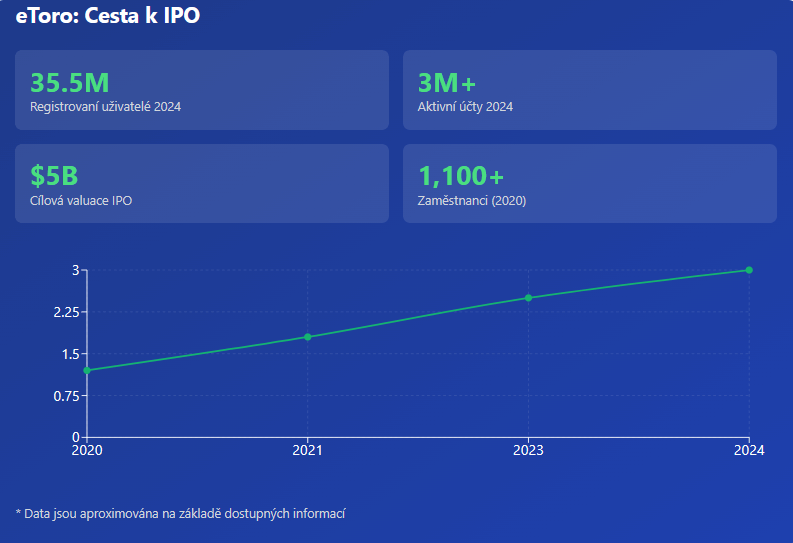Click the footnote 'Data jsou aproximována' text
Viewport: 793px width, 543px height.
point(180,514)
